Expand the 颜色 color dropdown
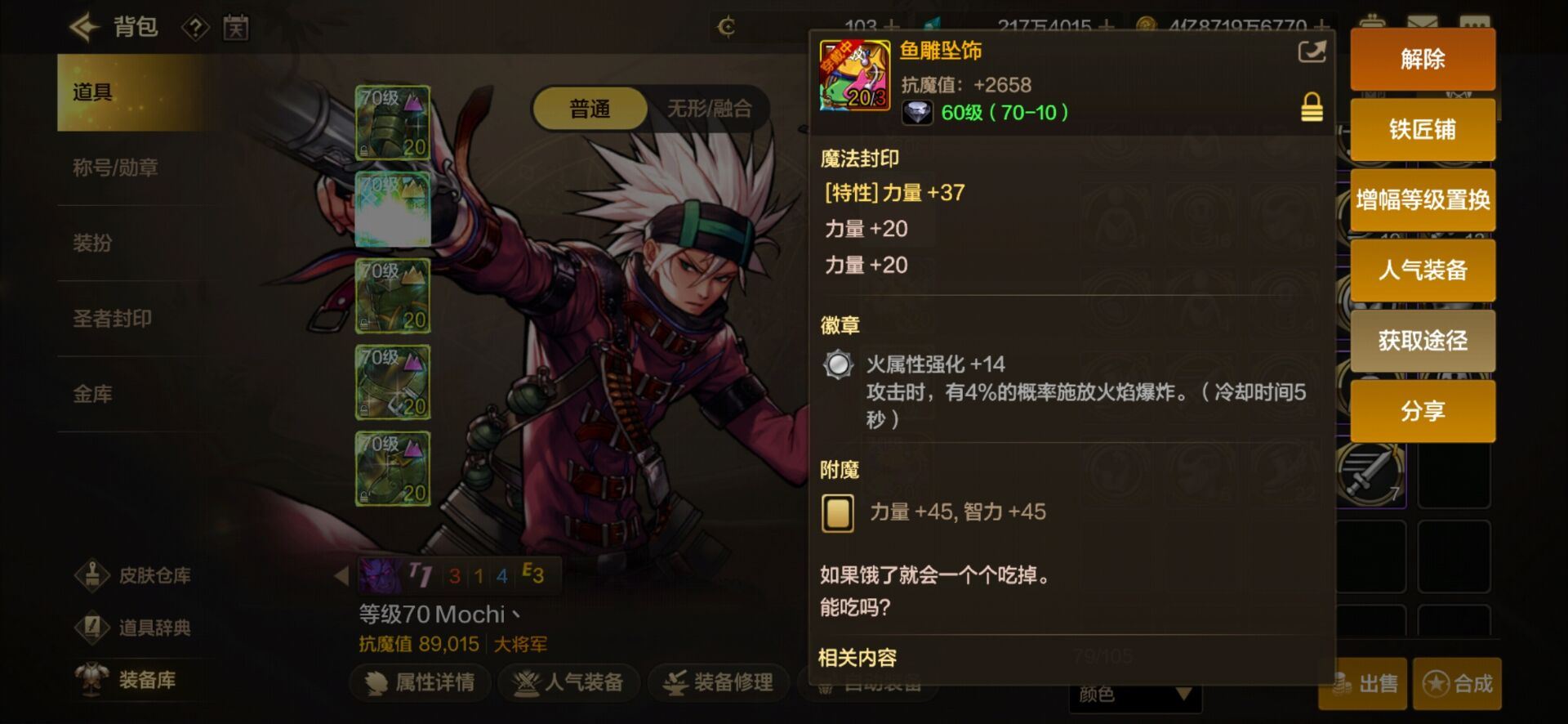1568x724 pixels. pyautogui.click(x=1135, y=695)
